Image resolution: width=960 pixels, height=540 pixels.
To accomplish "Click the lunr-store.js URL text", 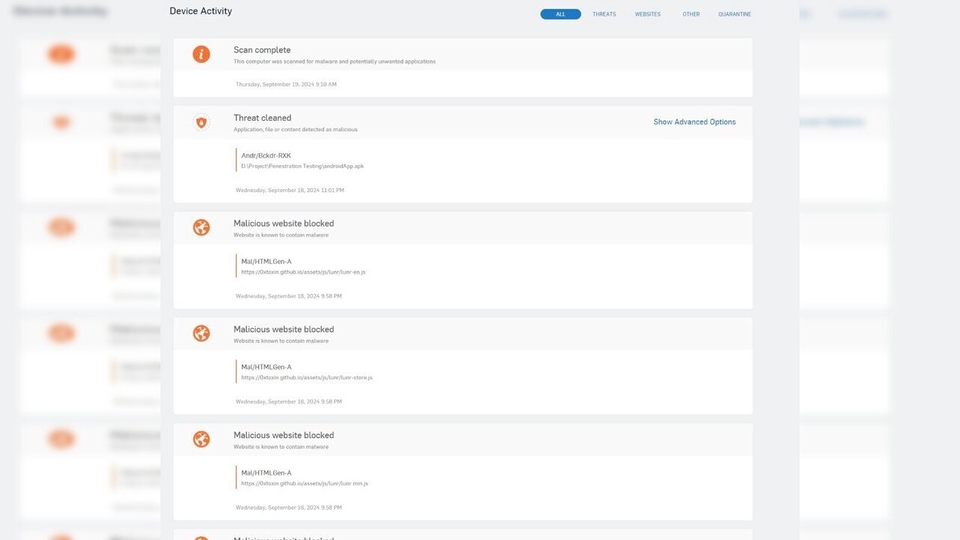I will tap(307, 378).
